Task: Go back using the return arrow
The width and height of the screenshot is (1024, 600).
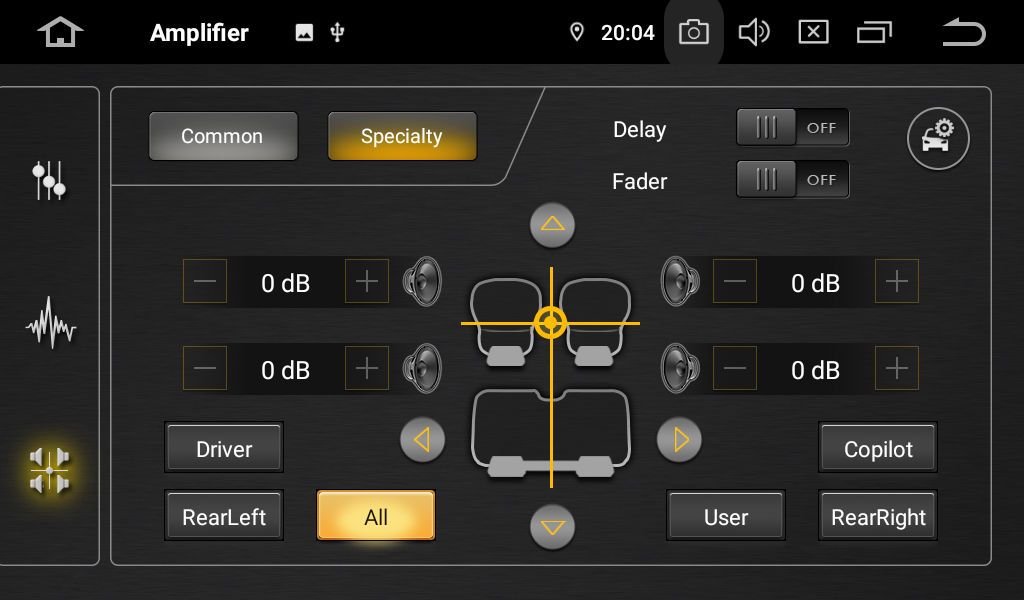Action: point(963,33)
